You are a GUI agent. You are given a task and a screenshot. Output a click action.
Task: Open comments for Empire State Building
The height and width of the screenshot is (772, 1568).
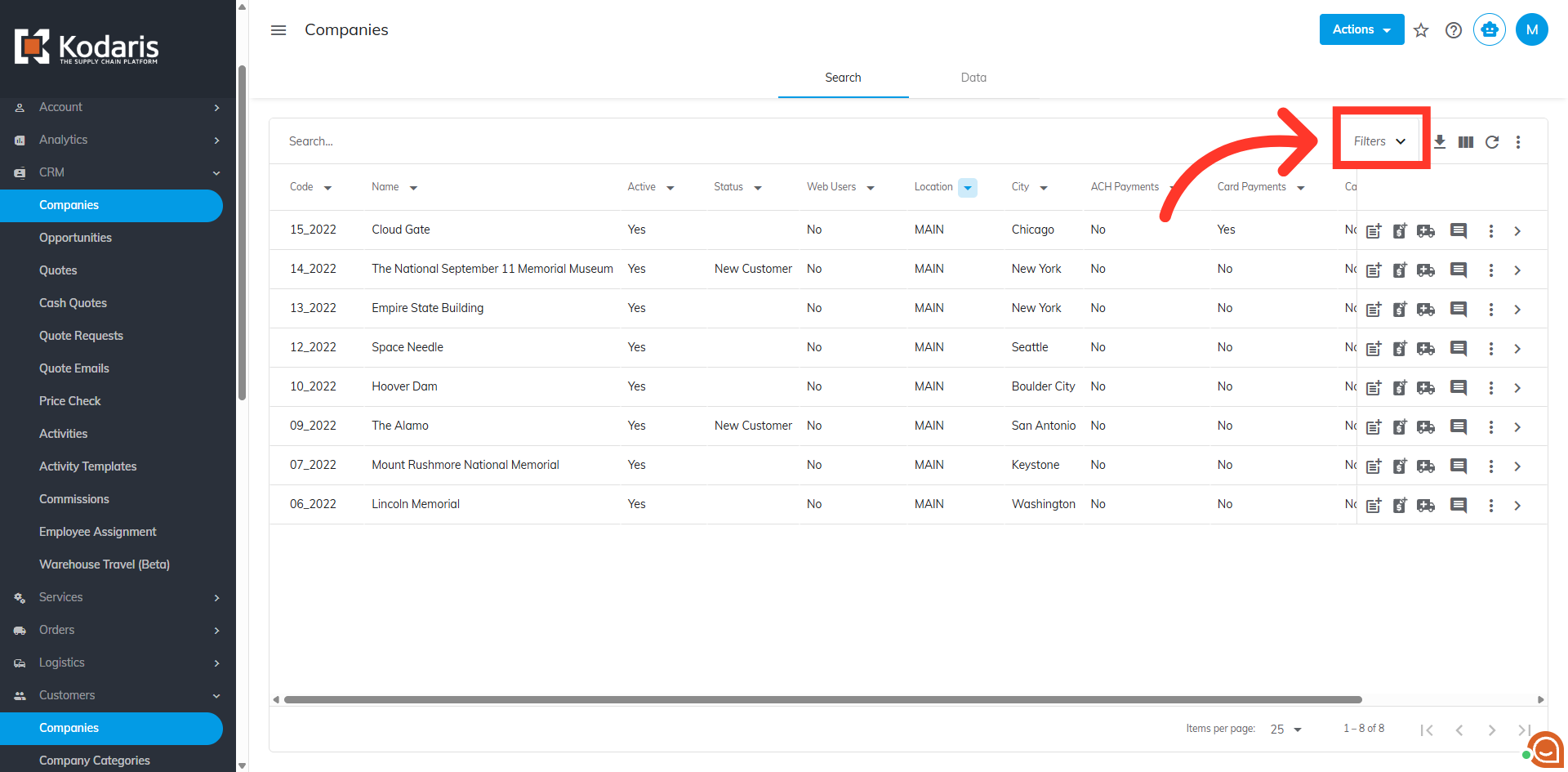pos(1459,310)
